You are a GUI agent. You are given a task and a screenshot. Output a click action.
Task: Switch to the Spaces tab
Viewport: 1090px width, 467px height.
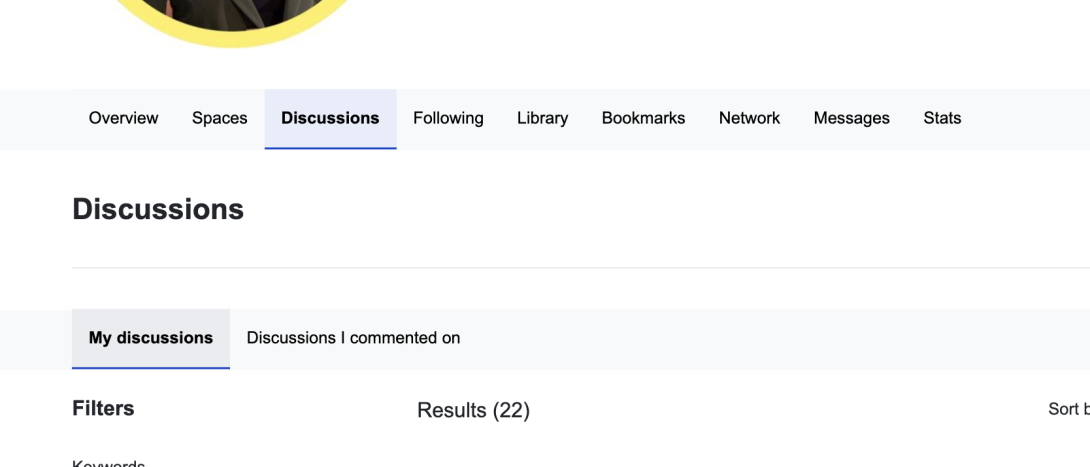(219, 118)
